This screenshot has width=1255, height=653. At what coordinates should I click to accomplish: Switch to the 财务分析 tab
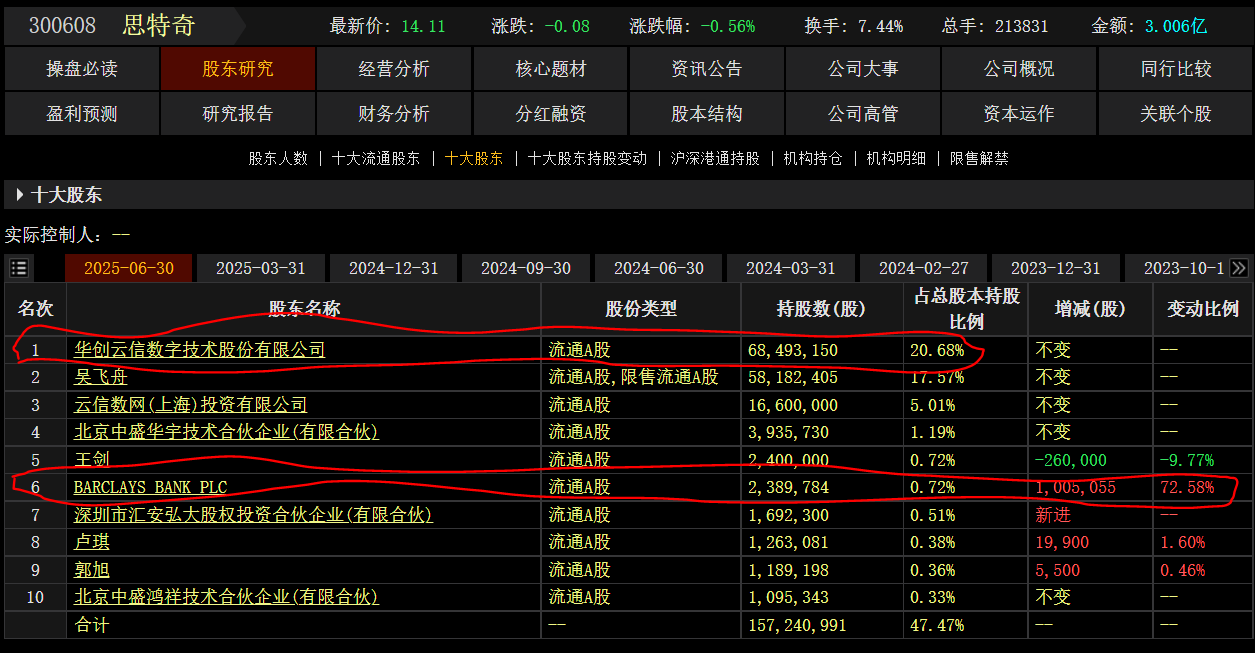point(394,114)
